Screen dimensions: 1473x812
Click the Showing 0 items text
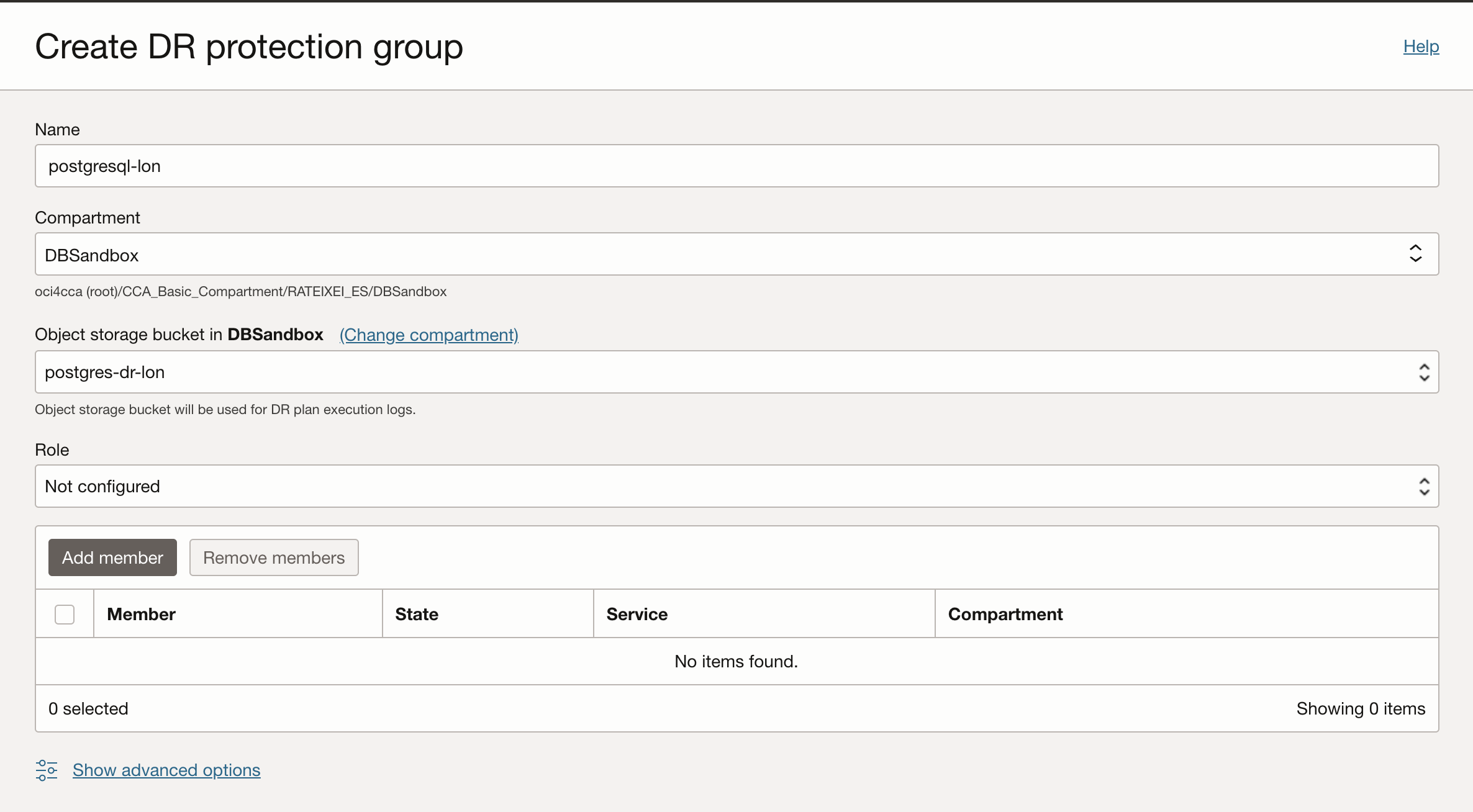pyautogui.click(x=1361, y=708)
